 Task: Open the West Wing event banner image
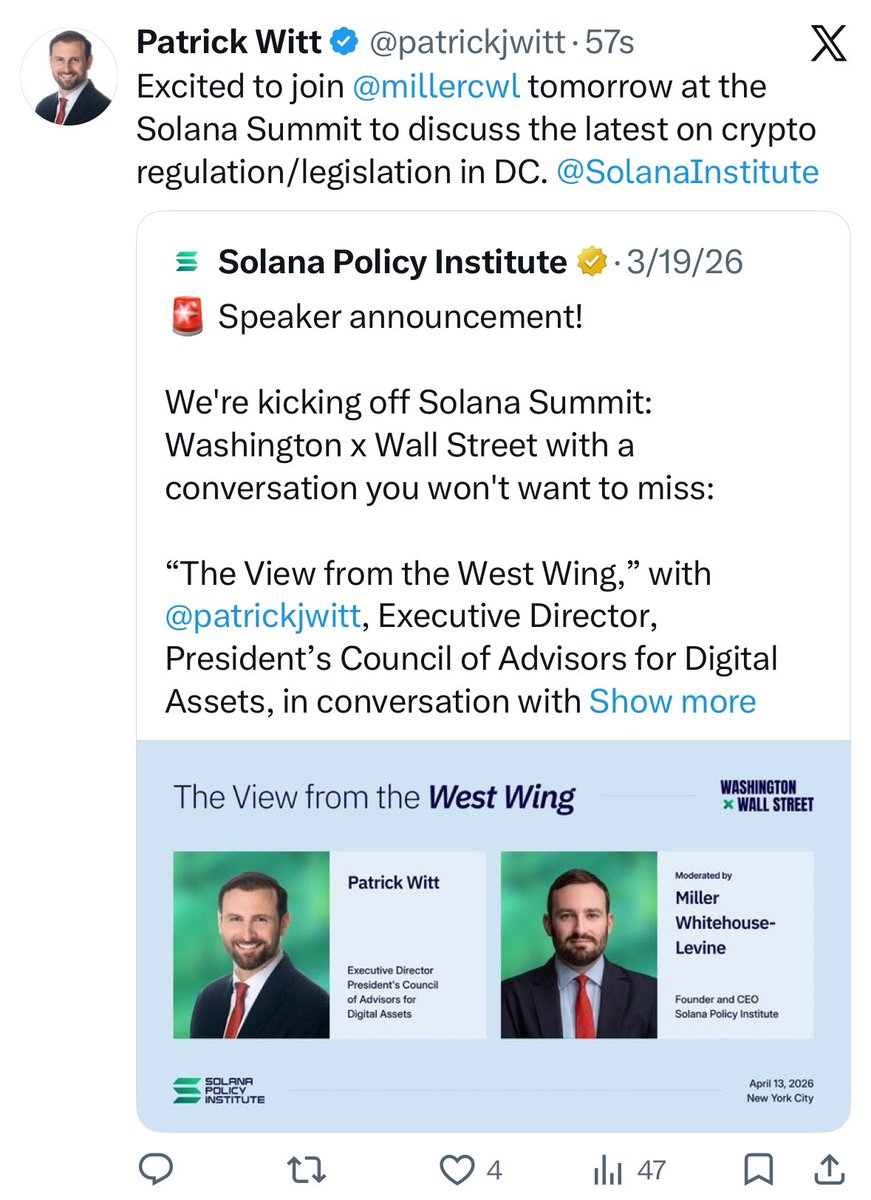coord(493,935)
